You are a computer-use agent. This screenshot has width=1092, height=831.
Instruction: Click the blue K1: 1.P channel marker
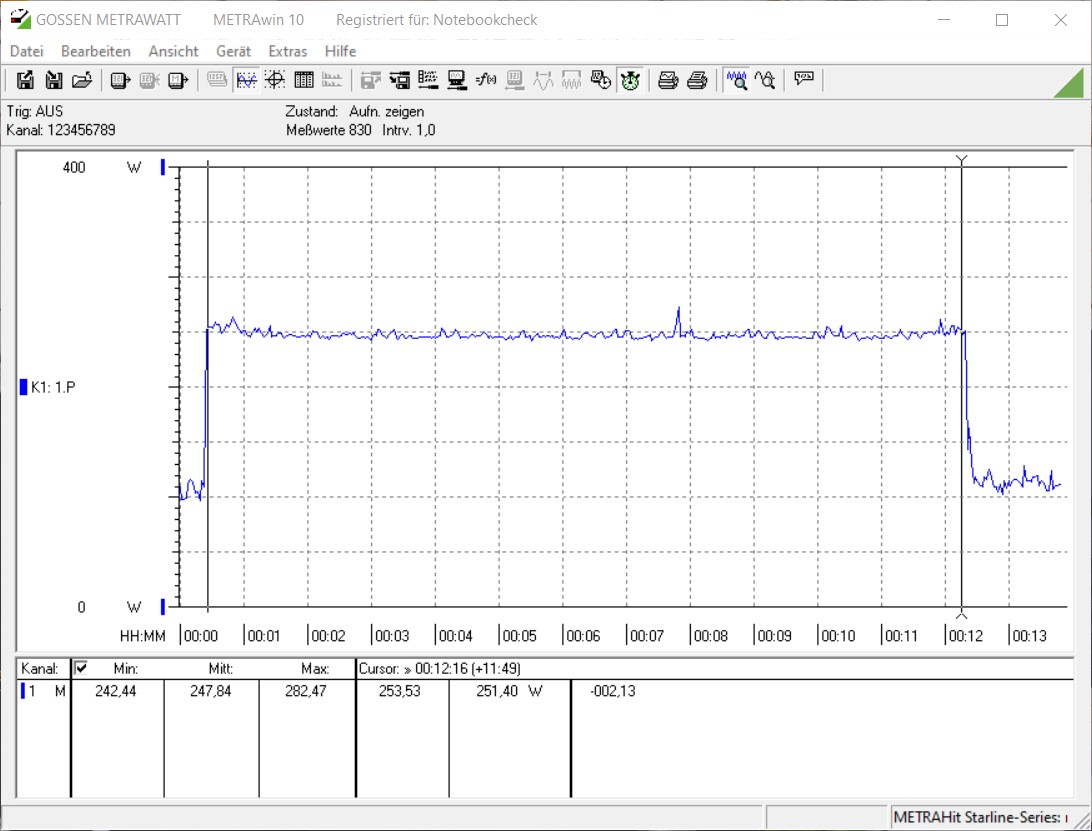coord(24,387)
